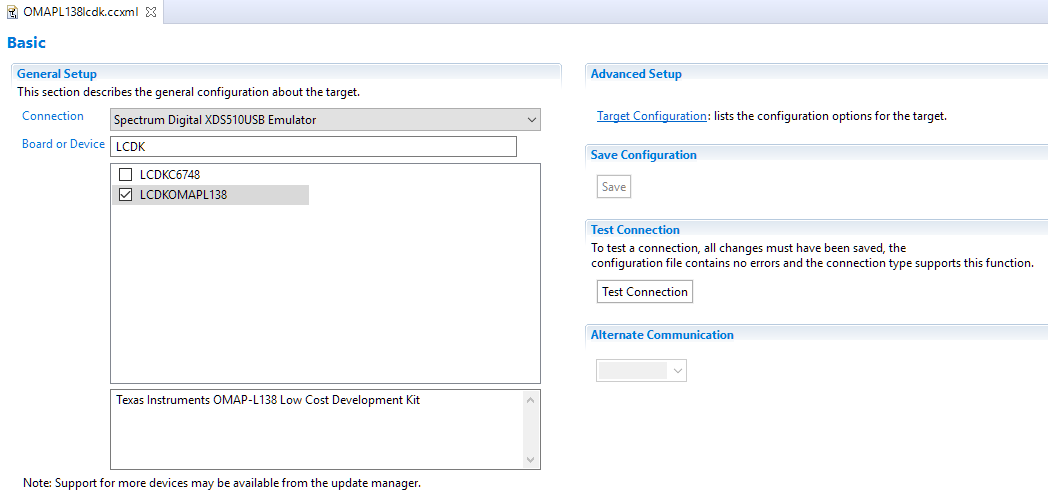The width and height of the screenshot is (1048, 504).
Task: Click the description box scroll down arrow
Action: coord(531,459)
